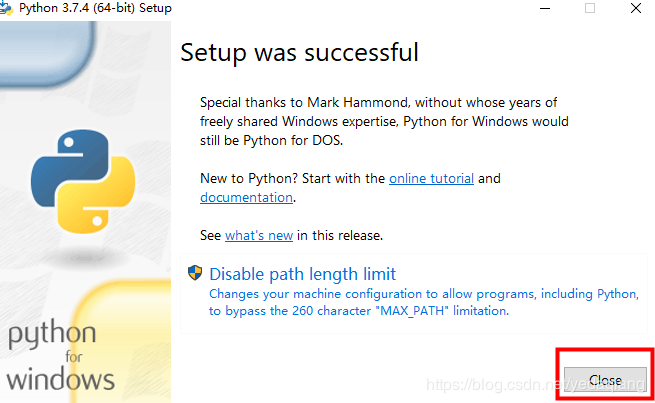
Task: Click the Setup was successful heading
Action: coord(300,53)
